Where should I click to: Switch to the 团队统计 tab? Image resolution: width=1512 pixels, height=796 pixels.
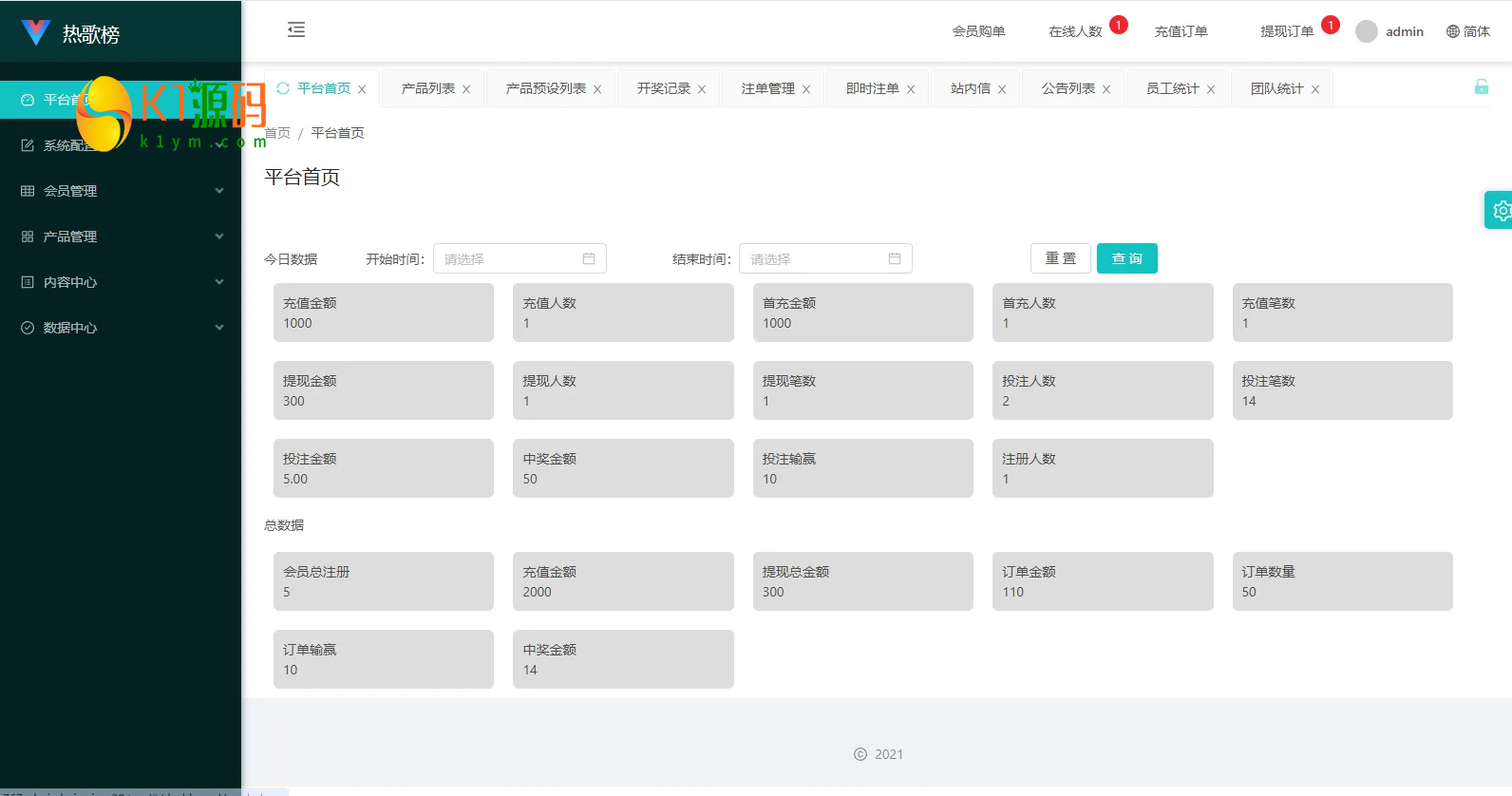click(1276, 88)
